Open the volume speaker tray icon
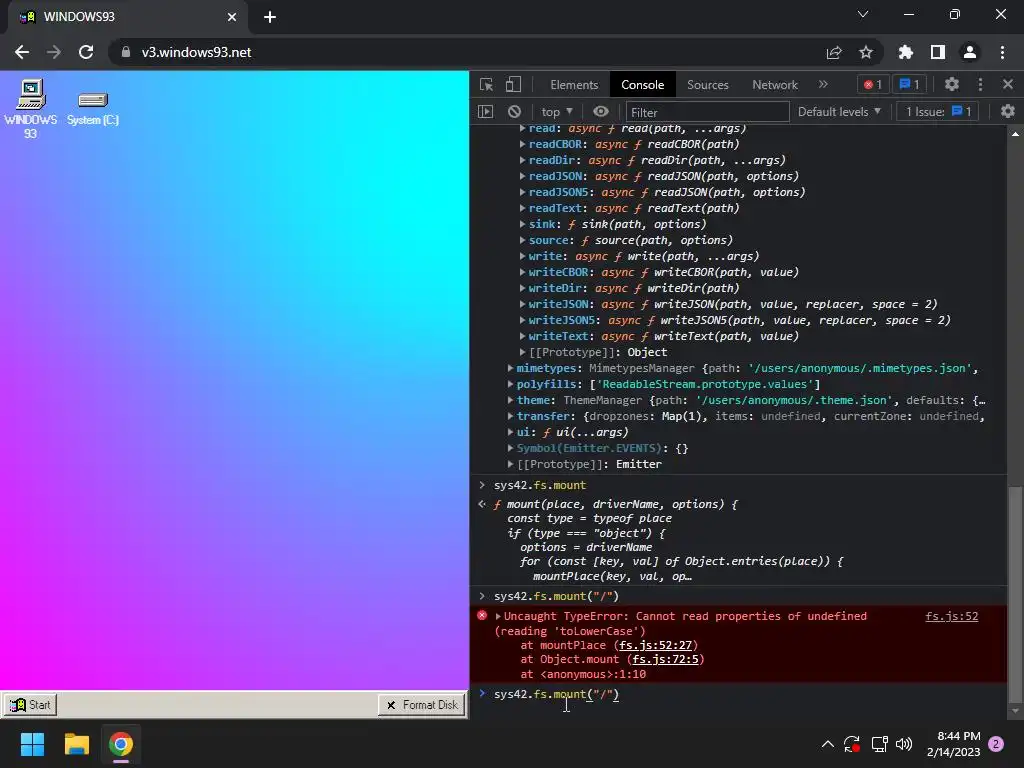 click(x=904, y=744)
